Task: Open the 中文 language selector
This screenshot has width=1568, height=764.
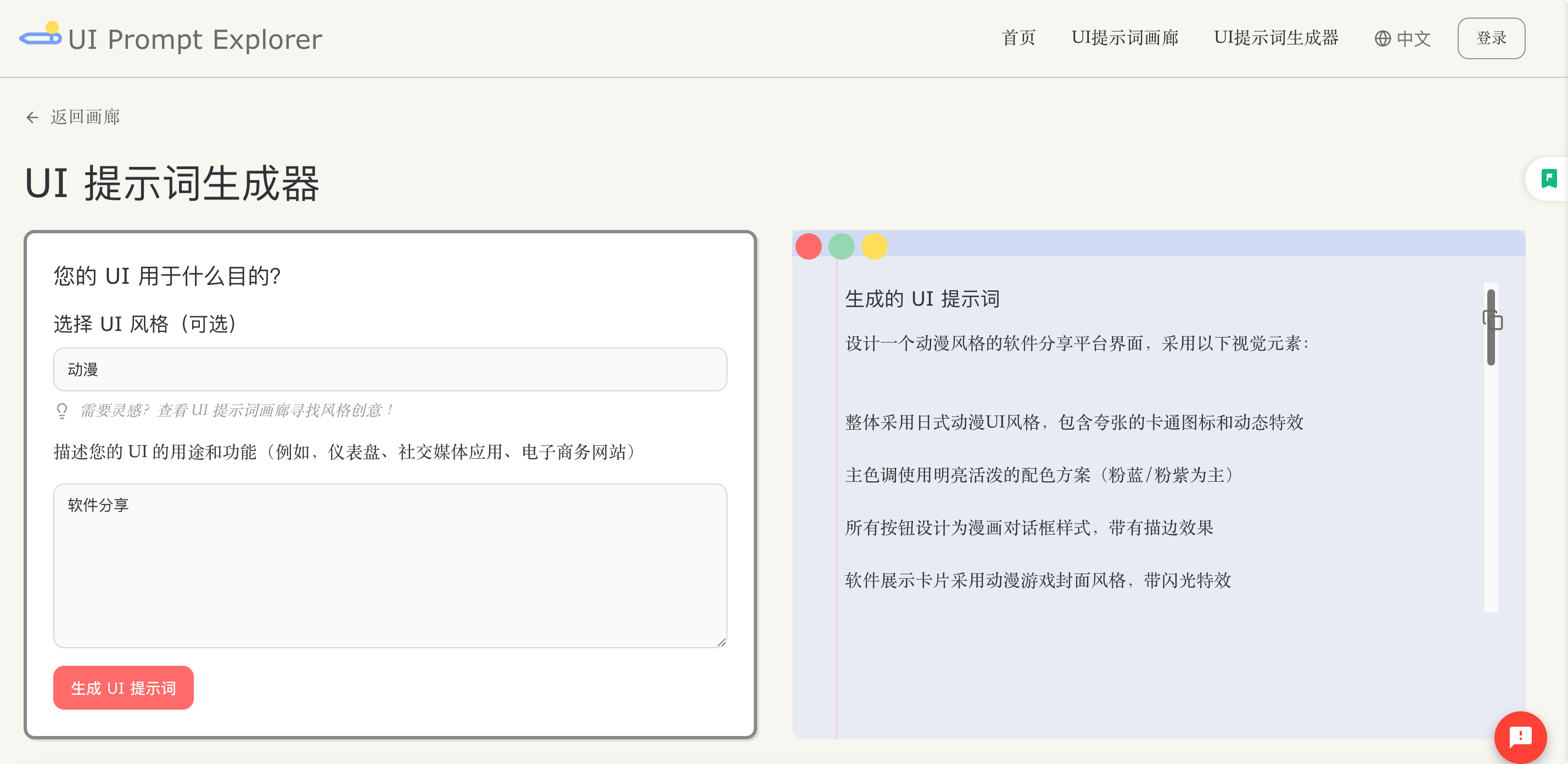Action: [1402, 39]
